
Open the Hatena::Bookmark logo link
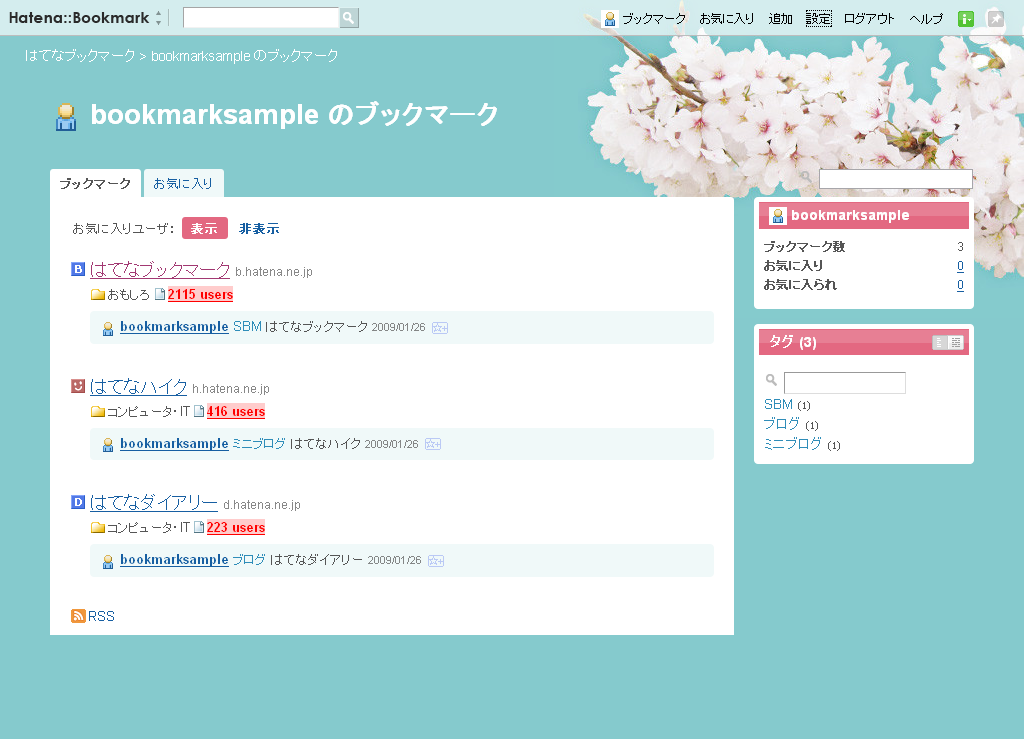(x=79, y=18)
